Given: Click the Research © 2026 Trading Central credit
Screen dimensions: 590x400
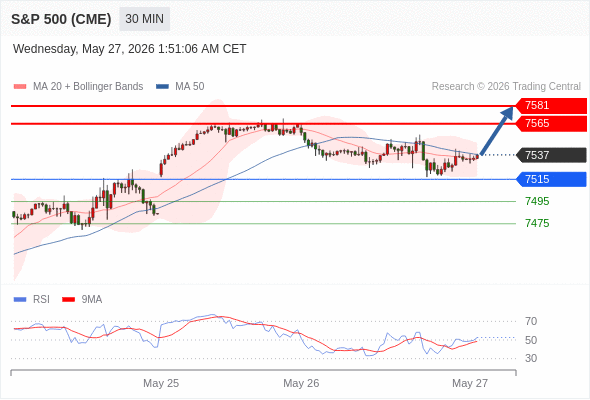Looking at the screenshot, I should tap(506, 87).
